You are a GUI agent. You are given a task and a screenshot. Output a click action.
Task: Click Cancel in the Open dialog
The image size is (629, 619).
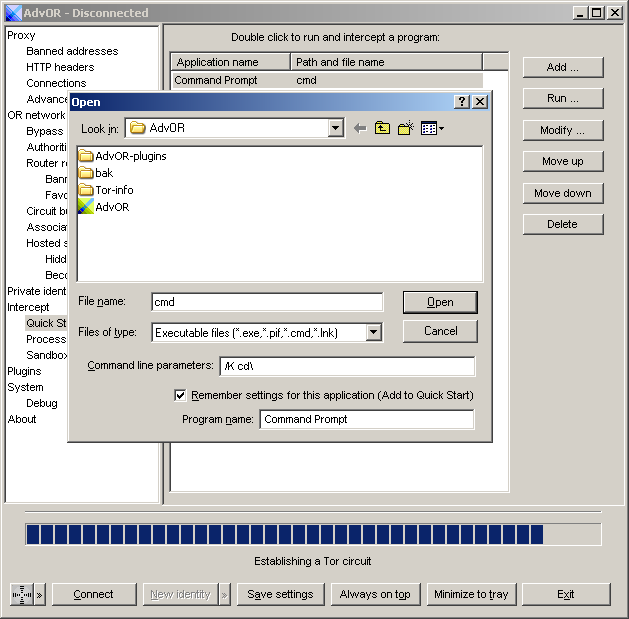tap(440, 331)
